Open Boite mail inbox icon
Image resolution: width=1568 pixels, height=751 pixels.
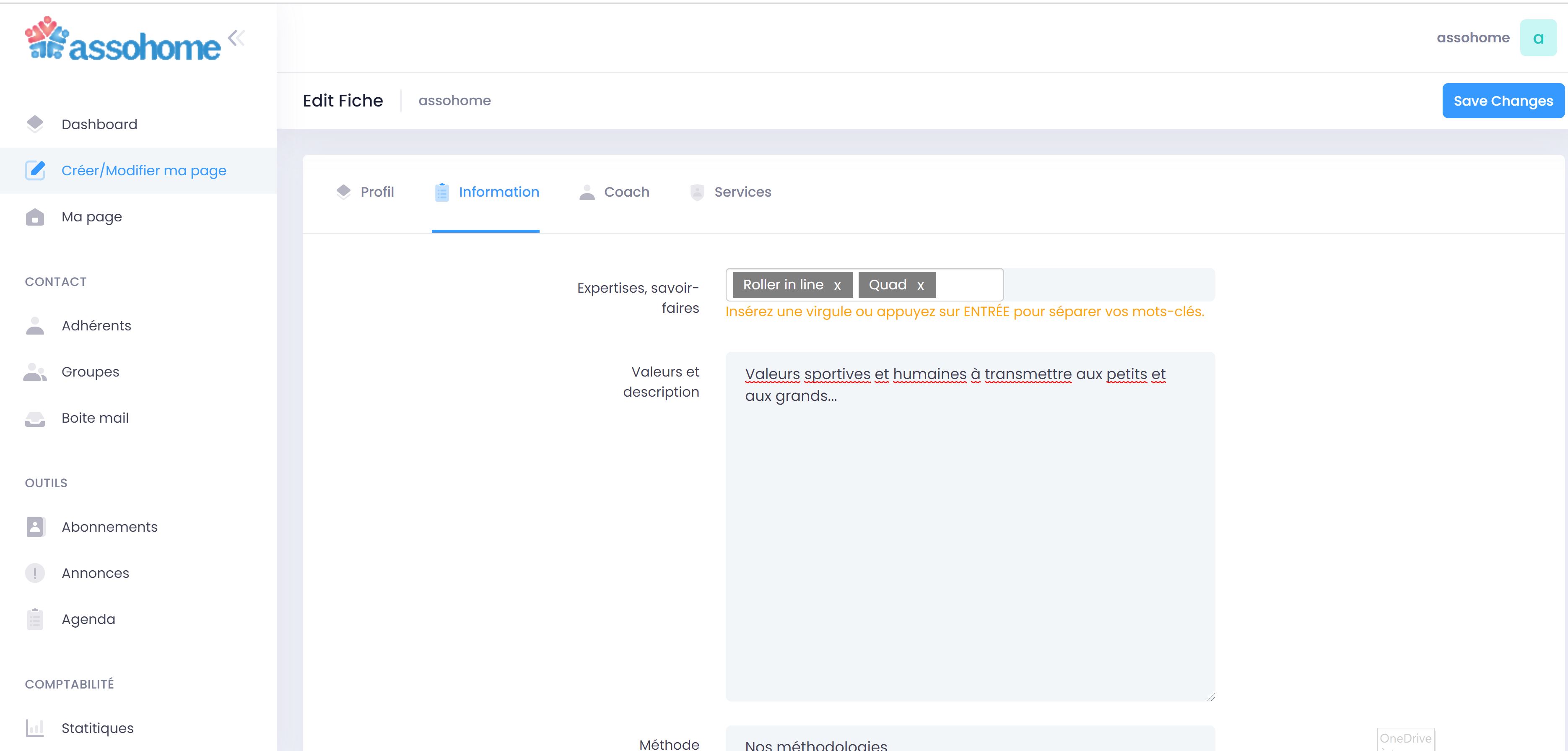pyautogui.click(x=35, y=419)
